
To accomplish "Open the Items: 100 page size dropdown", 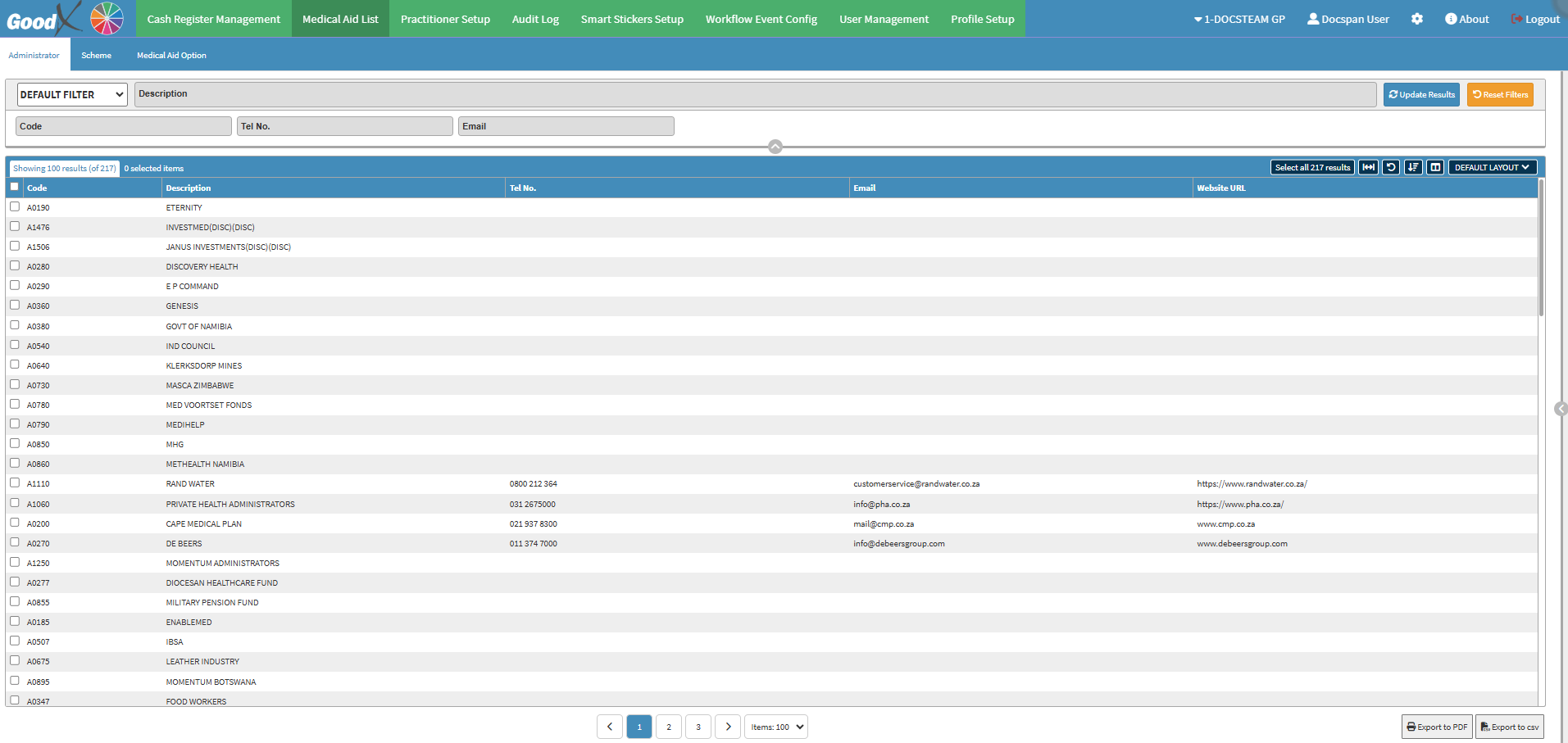I will pos(776,727).
